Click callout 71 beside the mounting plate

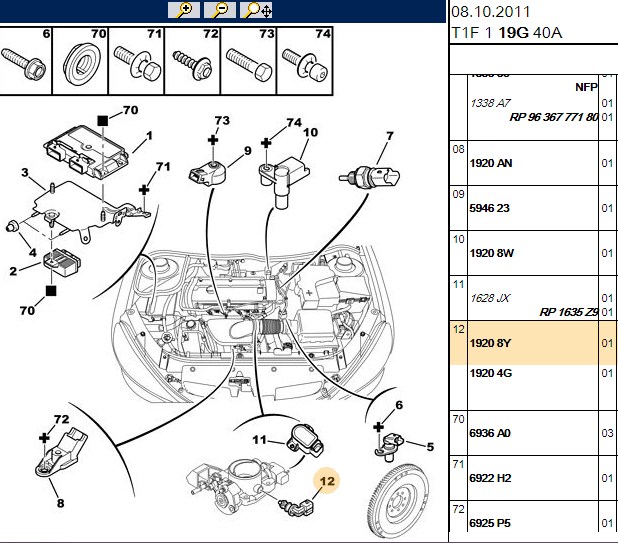[x=163, y=167]
